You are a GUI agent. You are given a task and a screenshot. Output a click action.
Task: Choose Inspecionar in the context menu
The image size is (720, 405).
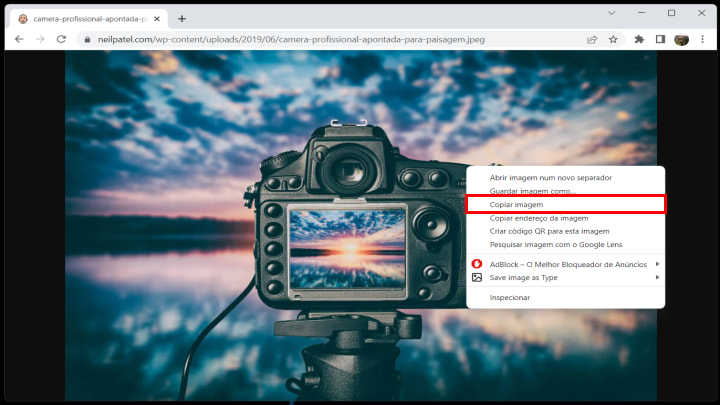click(x=565, y=297)
